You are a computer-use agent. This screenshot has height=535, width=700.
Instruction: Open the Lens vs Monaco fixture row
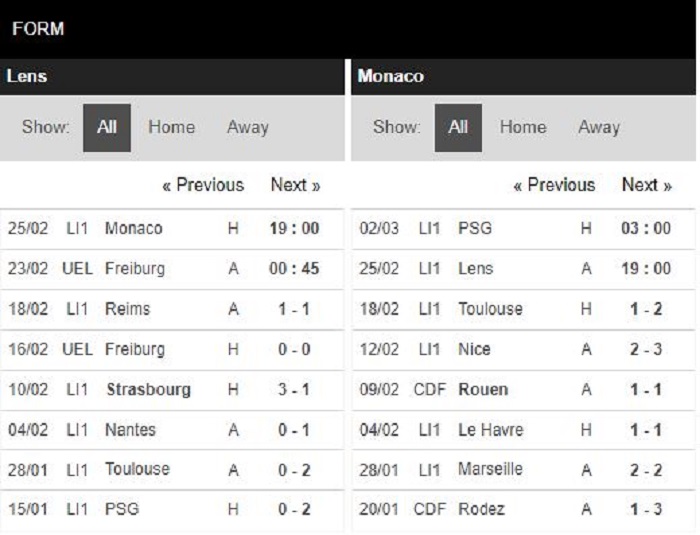click(172, 229)
